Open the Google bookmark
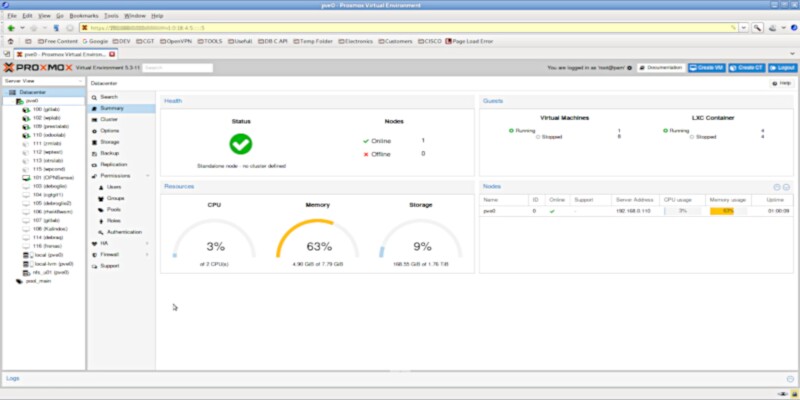Viewport: 800px width, 400px height. click(95, 41)
